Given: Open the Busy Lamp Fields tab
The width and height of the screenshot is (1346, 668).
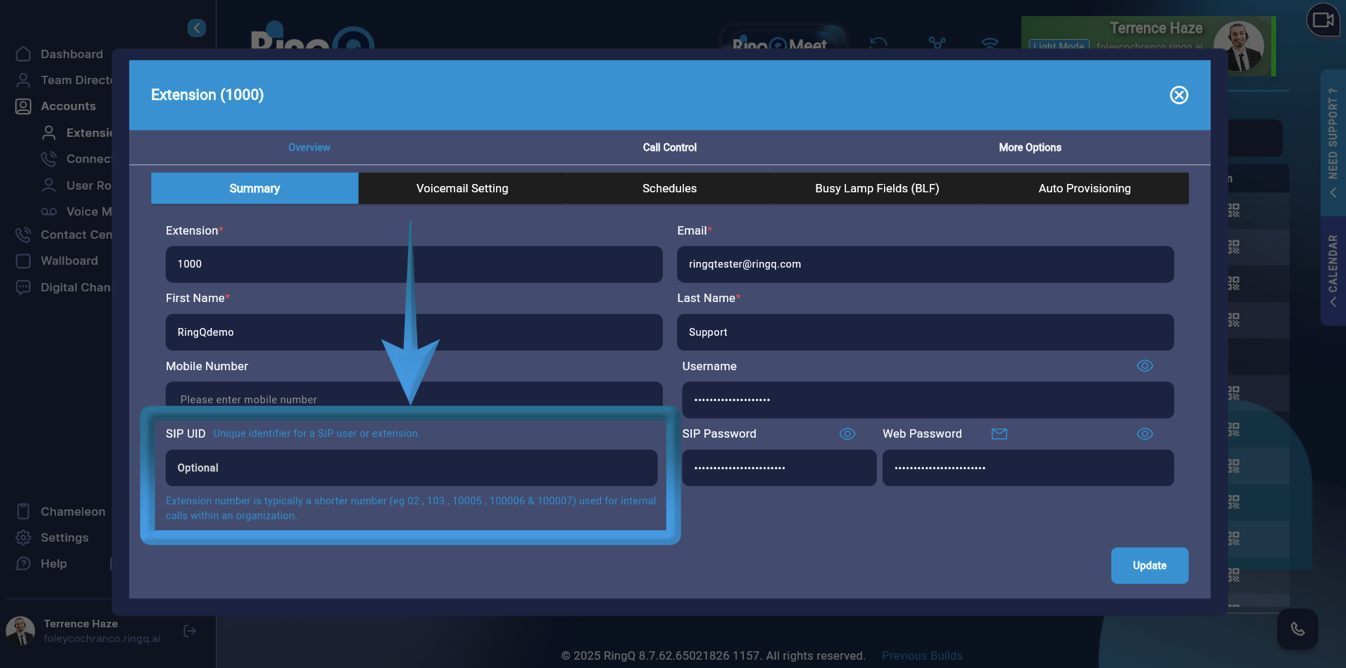Looking at the screenshot, I should pos(876,188).
